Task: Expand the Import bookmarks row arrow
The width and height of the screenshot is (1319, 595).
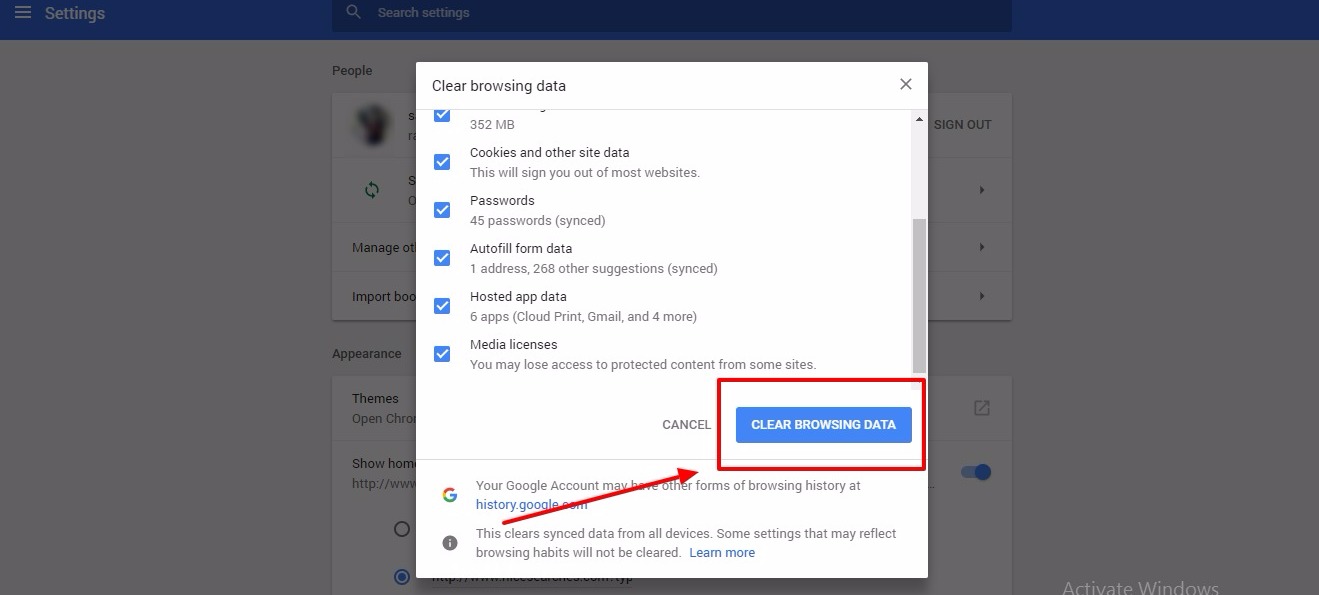Action: 982,296
